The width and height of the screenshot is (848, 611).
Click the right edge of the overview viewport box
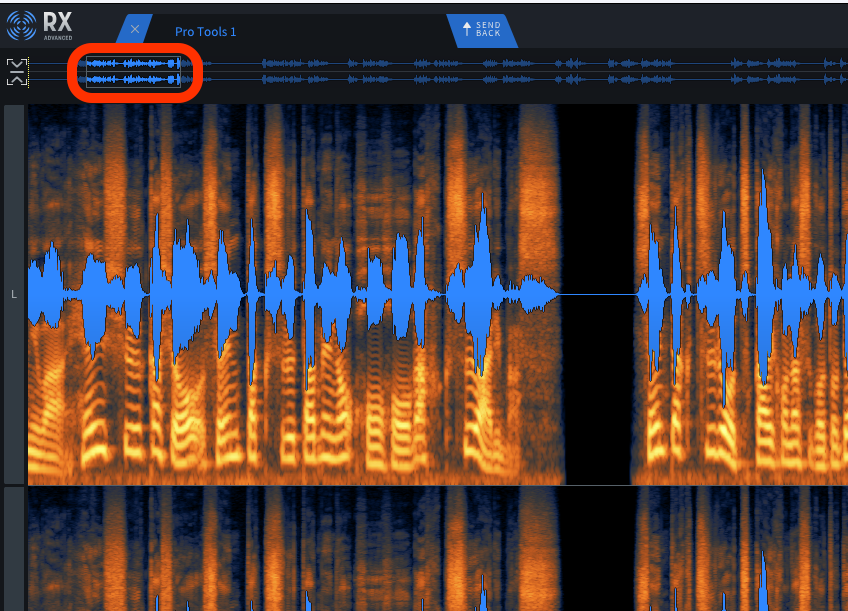coord(180,72)
